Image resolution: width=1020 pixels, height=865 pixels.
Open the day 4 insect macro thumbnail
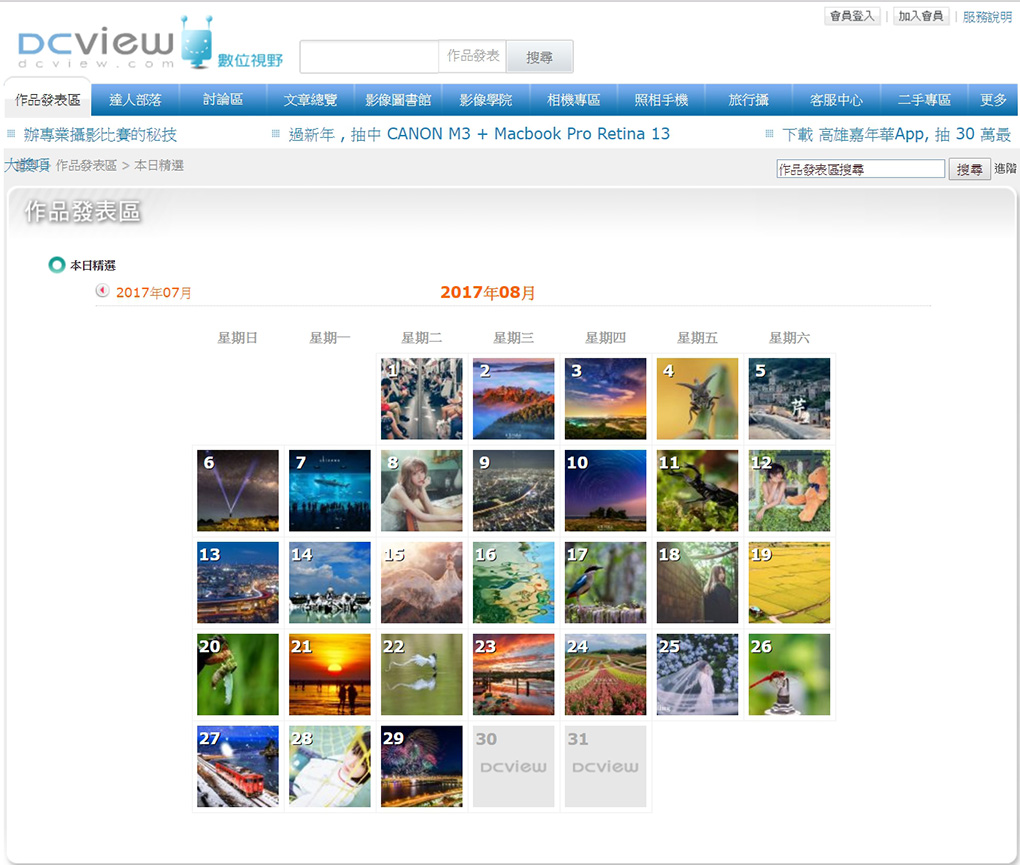point(697,399)
